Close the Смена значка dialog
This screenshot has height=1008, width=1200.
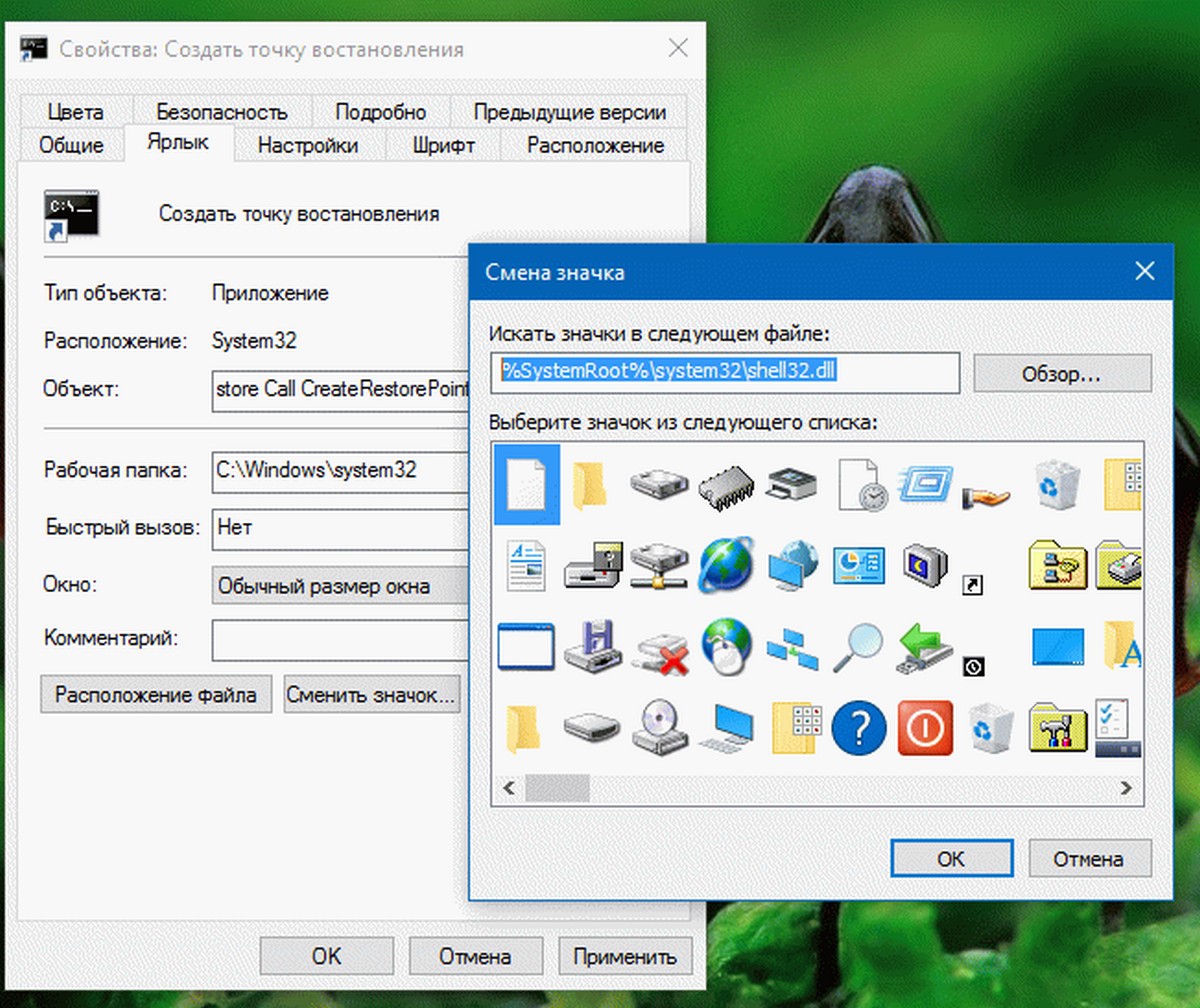tap(1144, 272)
